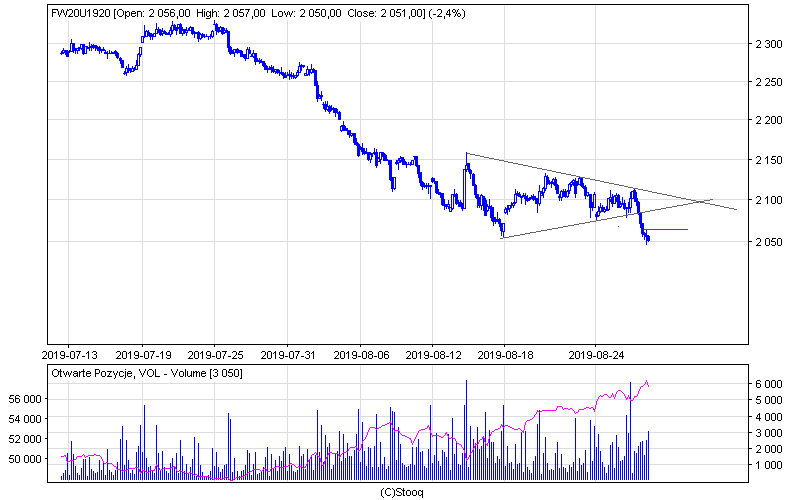800x500 pixels.
Task: Click the 50 000 open interest axis label
Action: (x=28, y=459)
